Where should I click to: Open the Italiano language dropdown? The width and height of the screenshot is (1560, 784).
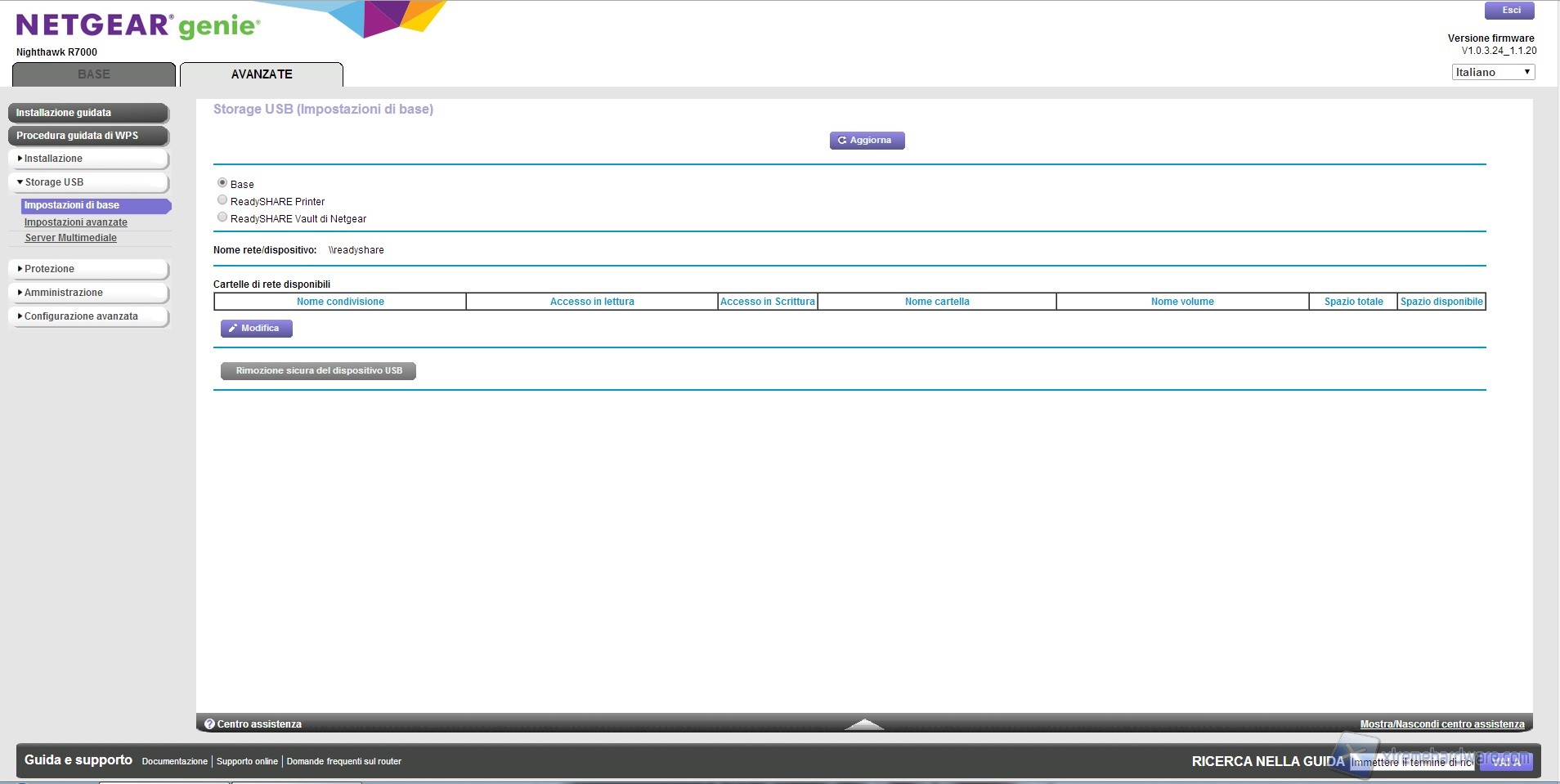1493,72
